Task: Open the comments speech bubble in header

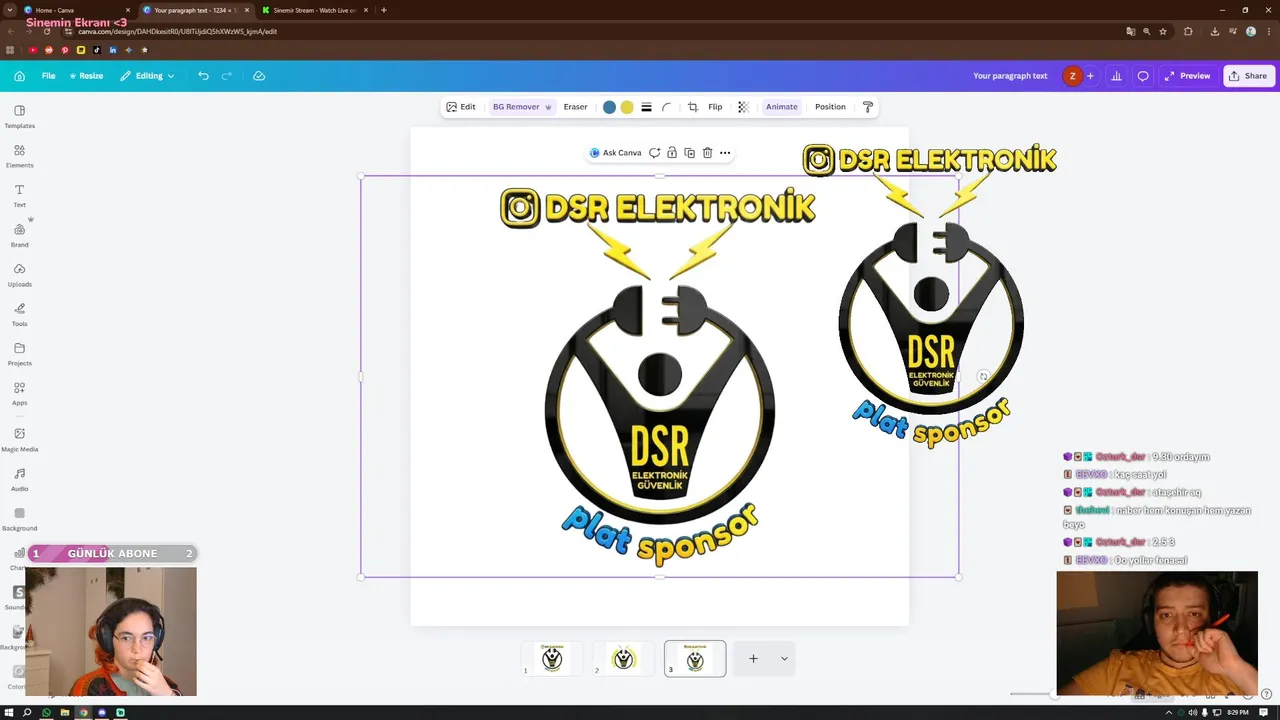Action: coord(1143,76)
